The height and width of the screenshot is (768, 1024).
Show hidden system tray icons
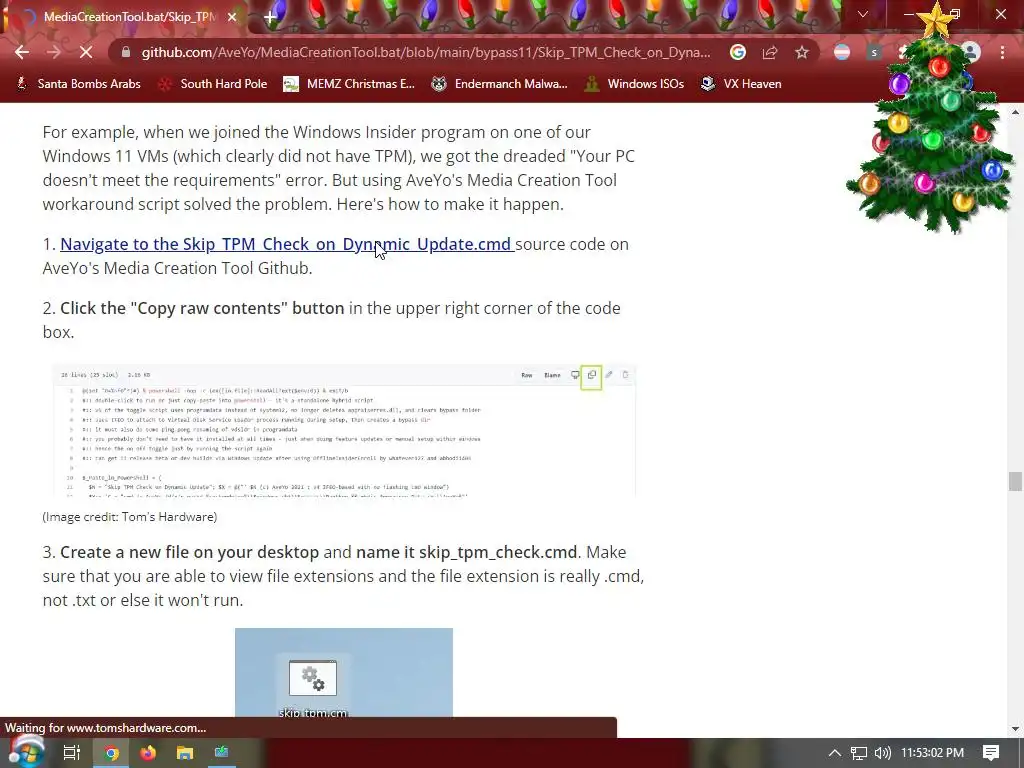coord(835,753)
